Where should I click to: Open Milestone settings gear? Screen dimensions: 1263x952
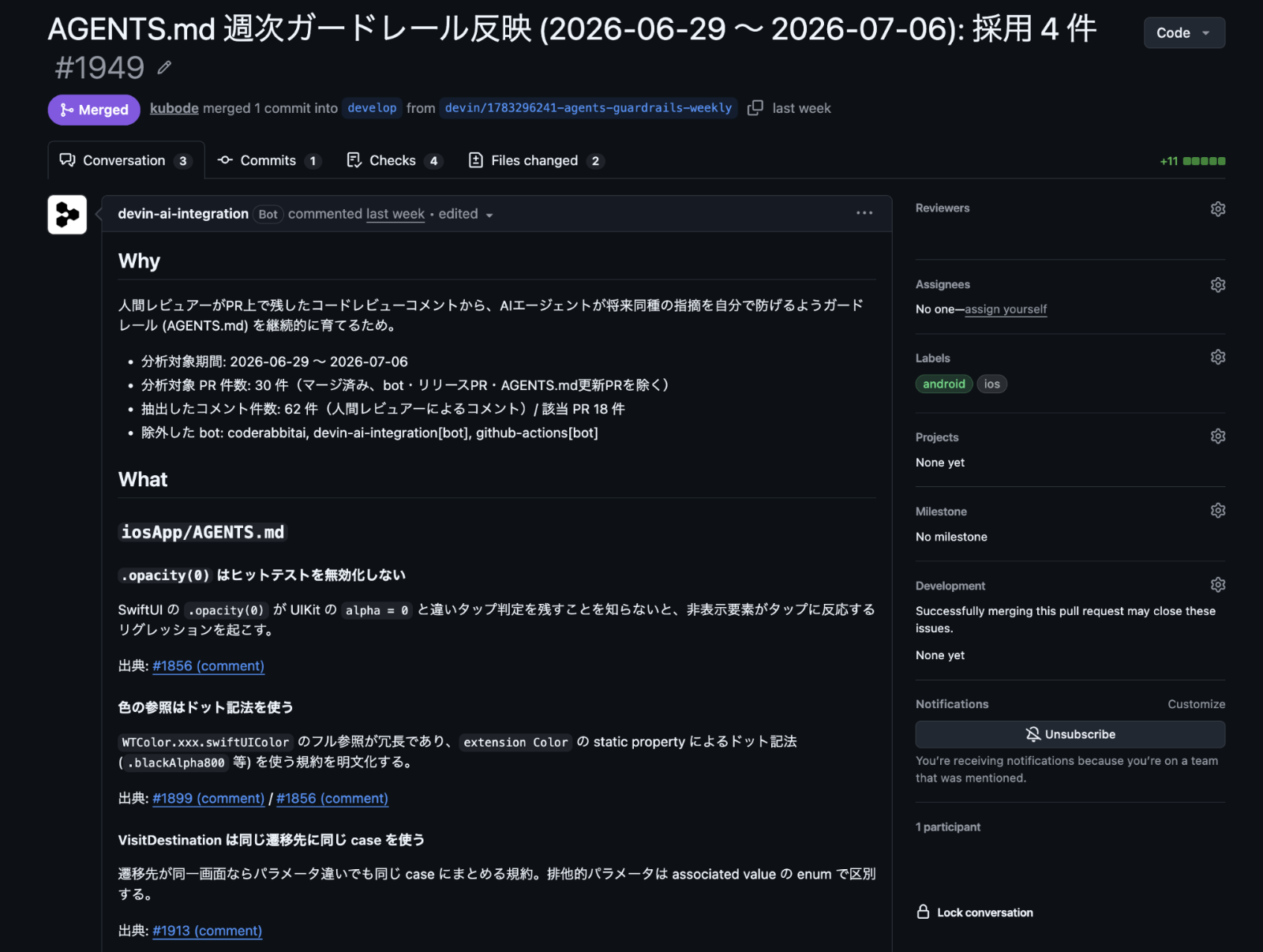click(x=1218, y=511)
